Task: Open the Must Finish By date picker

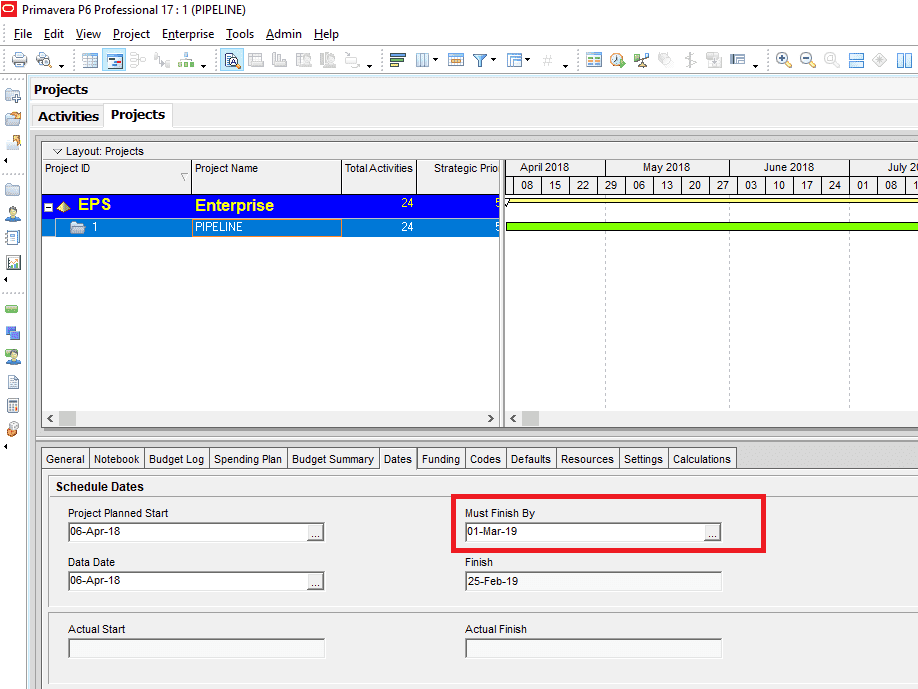Action: coord(712,532)
